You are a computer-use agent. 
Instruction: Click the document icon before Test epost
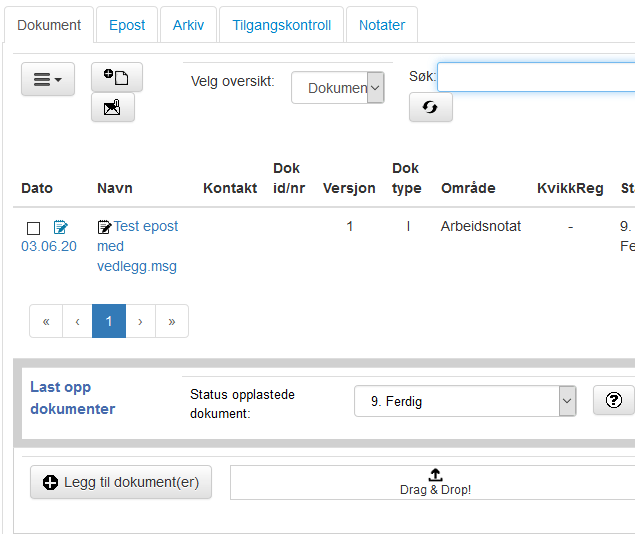[104, 227]
